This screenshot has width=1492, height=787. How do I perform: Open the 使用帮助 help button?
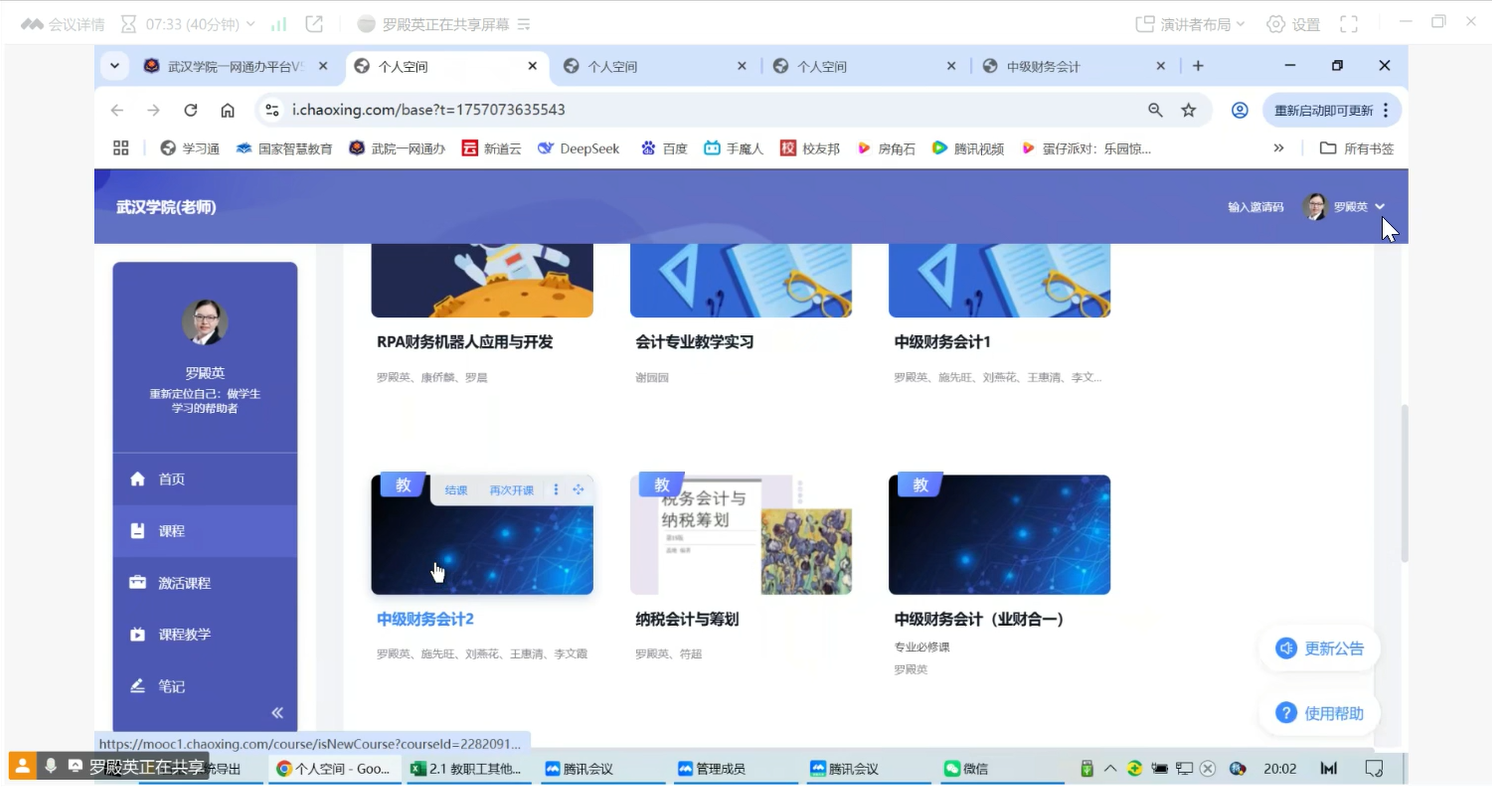pyautogui.click(x=1320, y=713)
